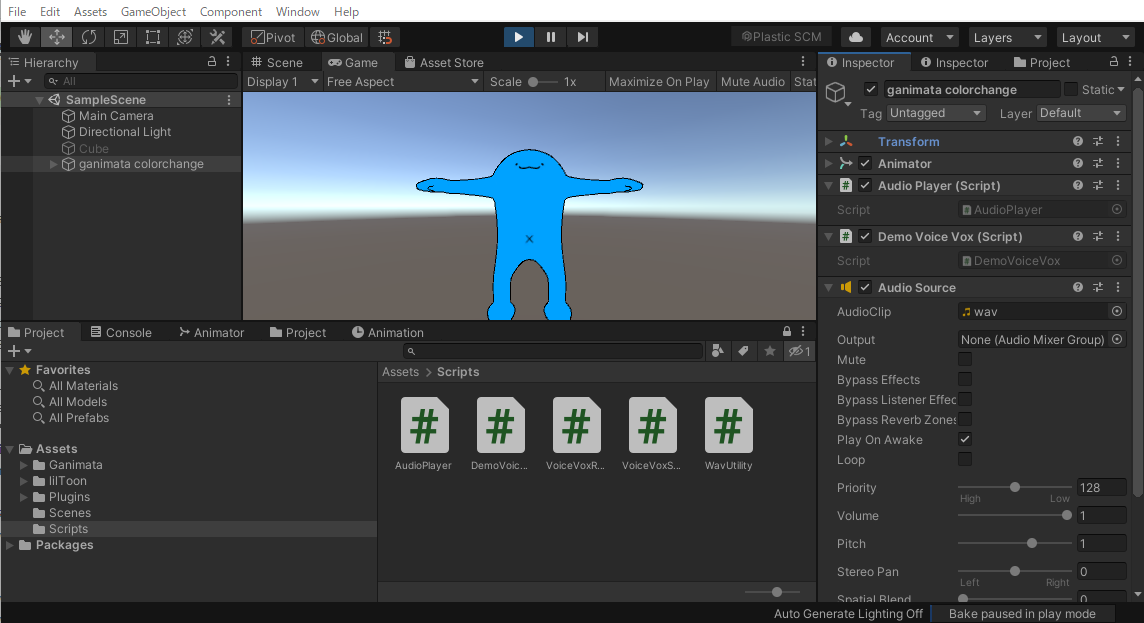
Task: Open the Tag dropdown showing Untagged
Action: click(x=935, y=113)
